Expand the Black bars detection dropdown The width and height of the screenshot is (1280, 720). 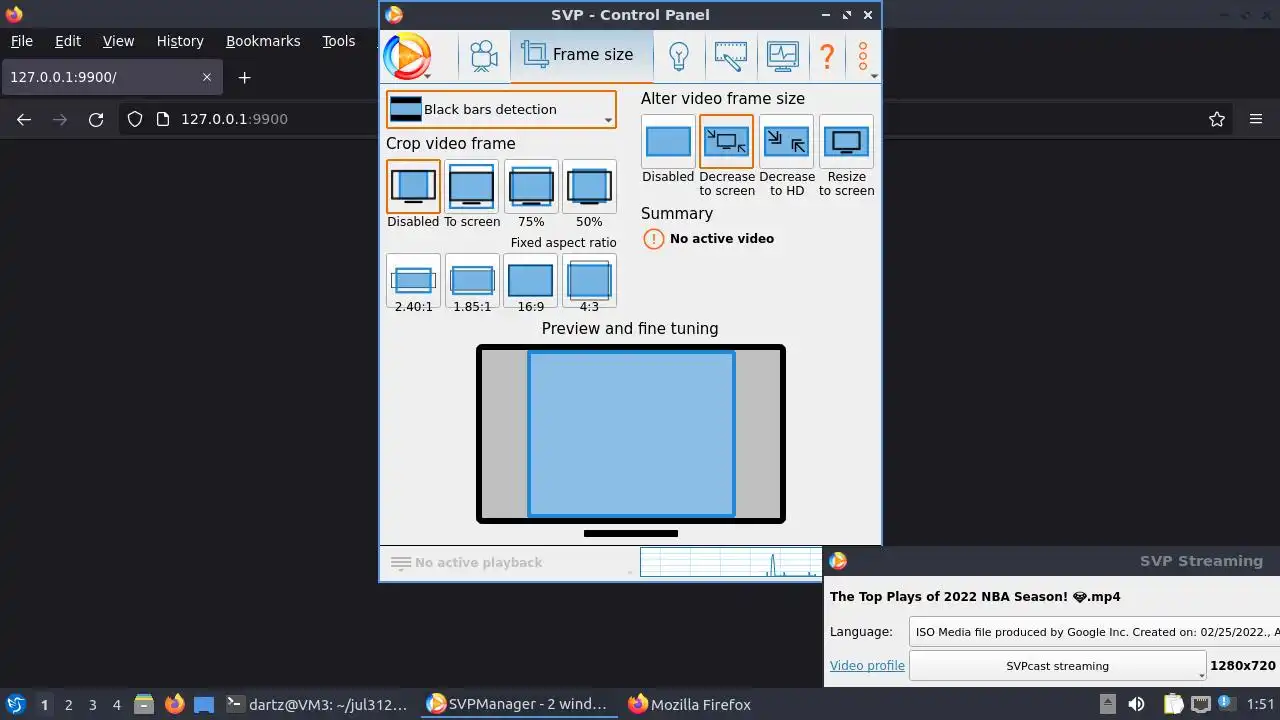pos(501,109)
